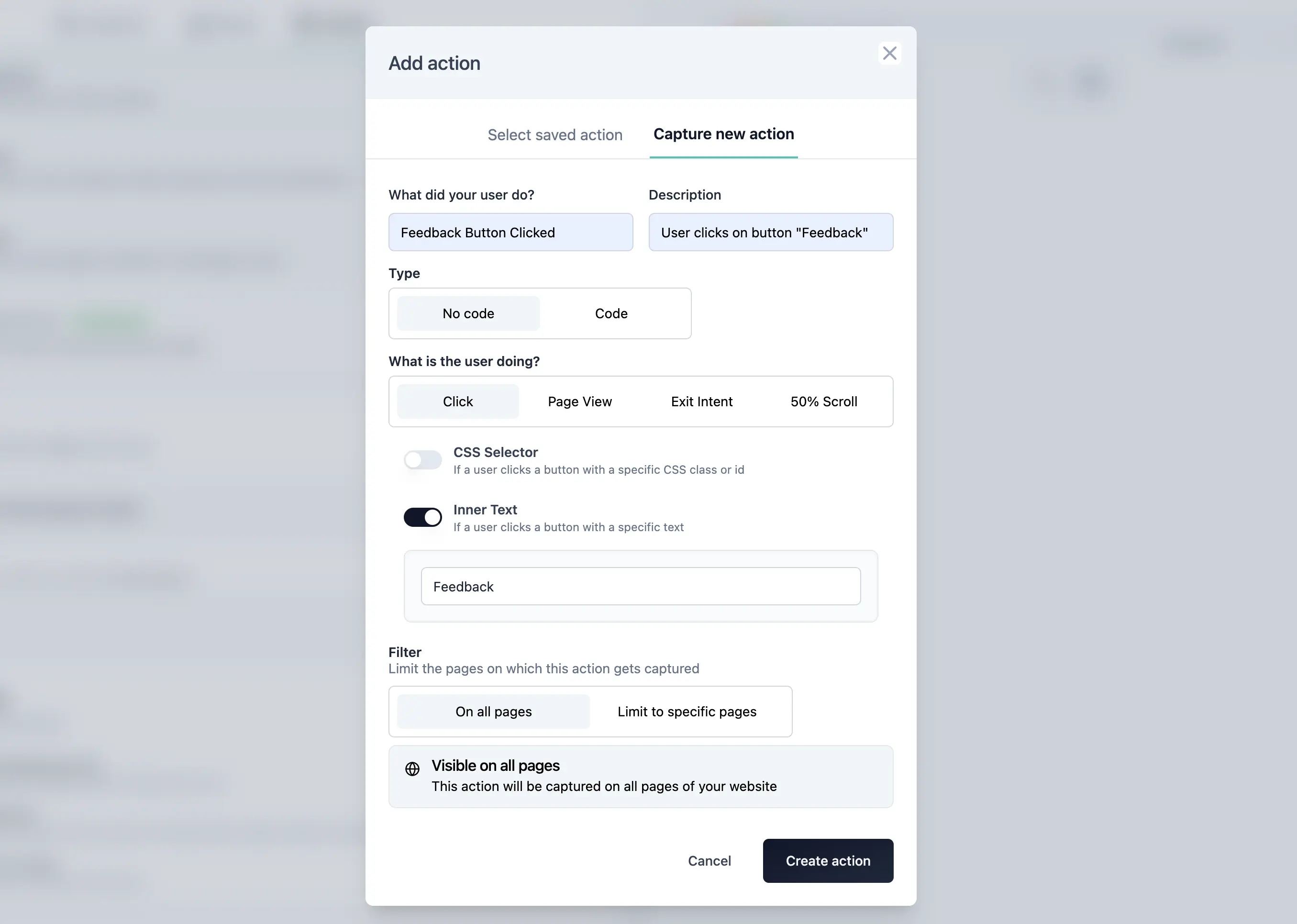The height and width of the screenshot is (924, 1297).
Task: Toggle the Inner Text switch on
Action: (x=422, y=516)
